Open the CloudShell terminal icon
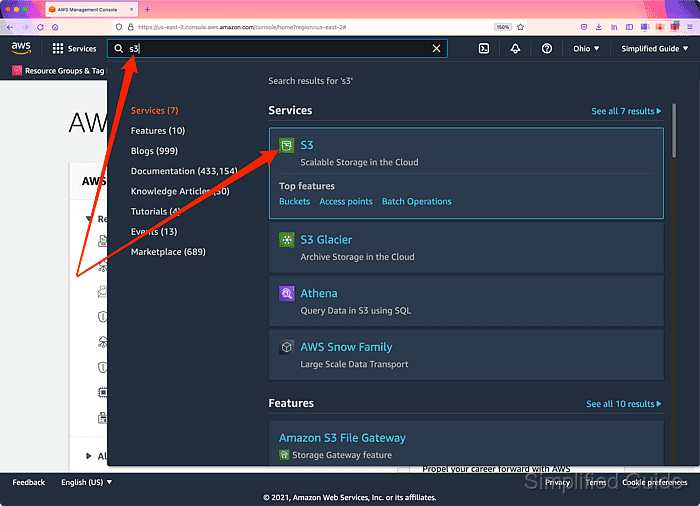Screen dimensions: 700x506 coord(484,49)
